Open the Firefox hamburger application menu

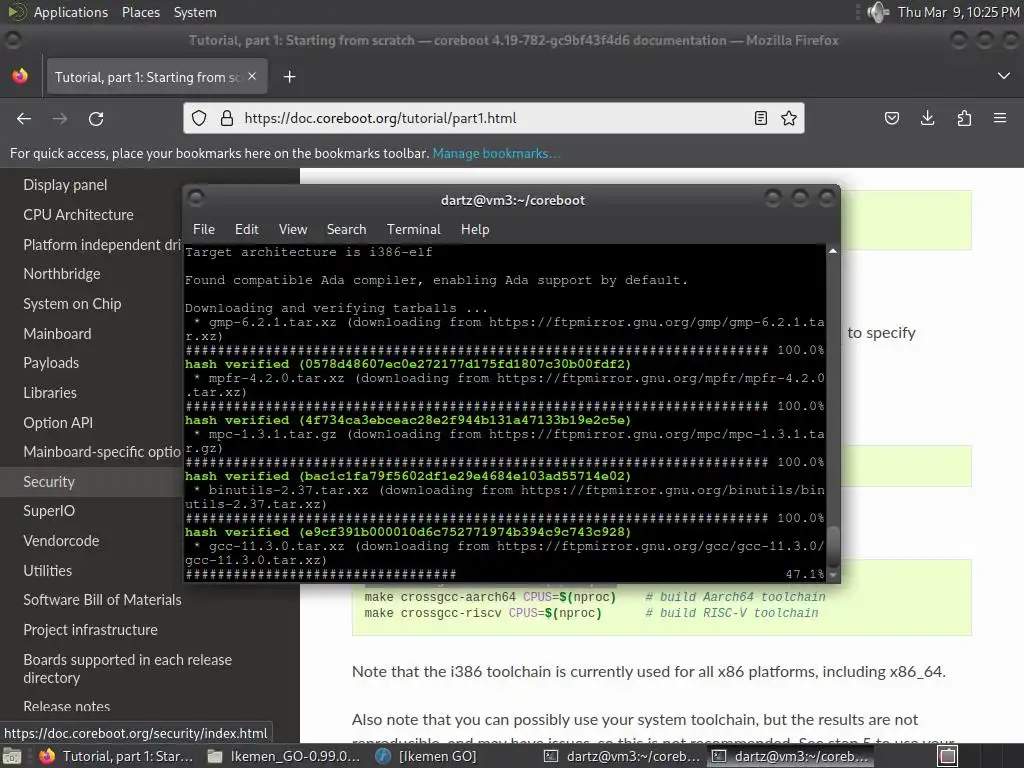point(1000,118)
